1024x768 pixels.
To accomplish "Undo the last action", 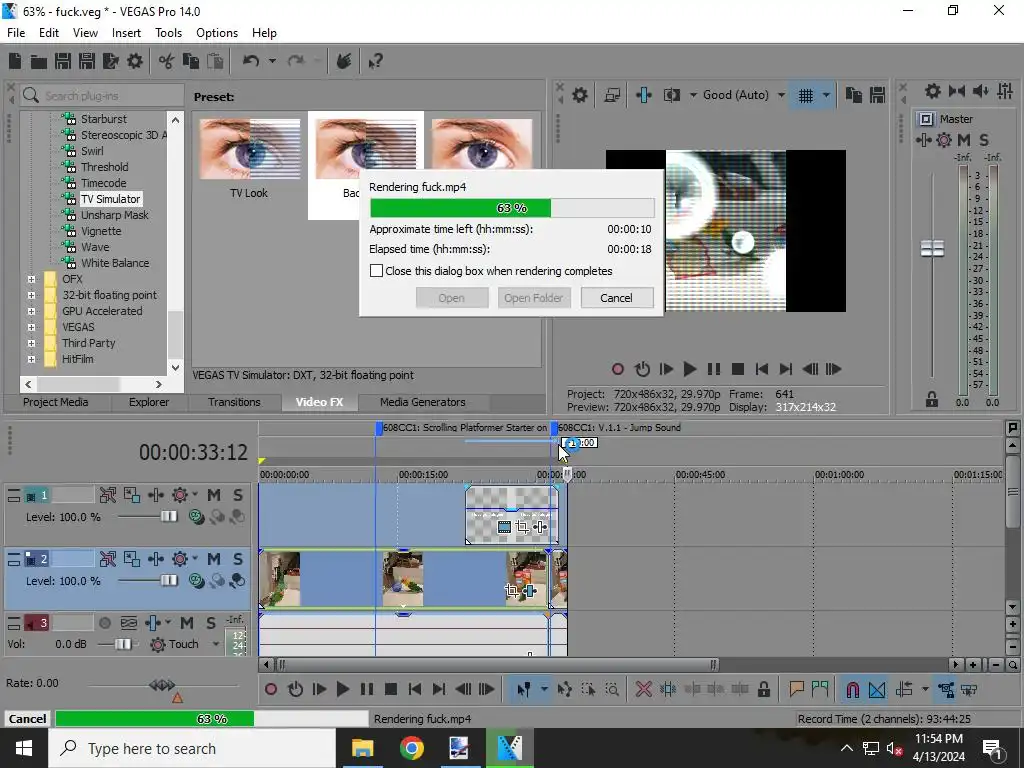I will (x=251, y=61).
